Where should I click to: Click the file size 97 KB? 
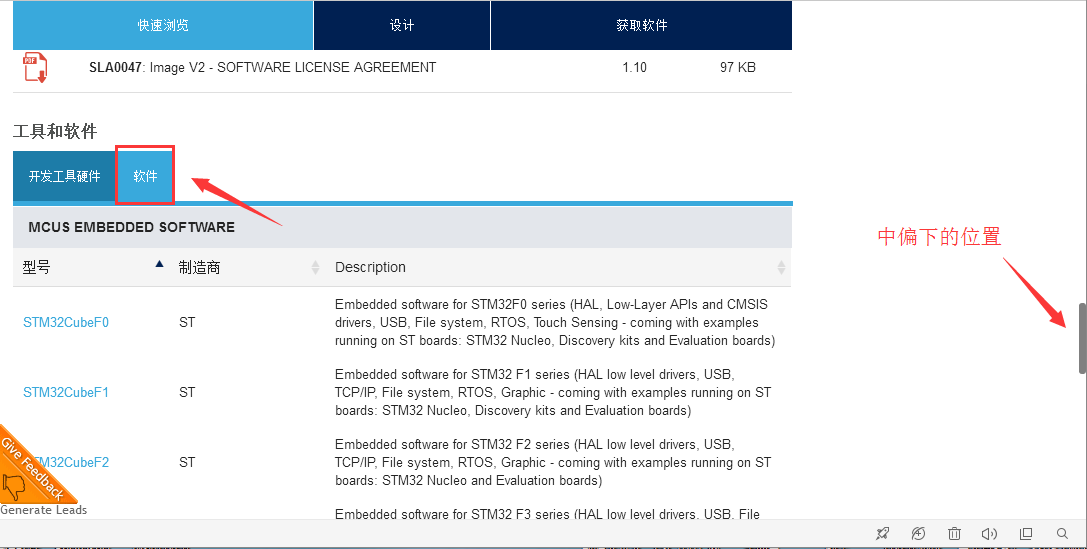(738, 67)
